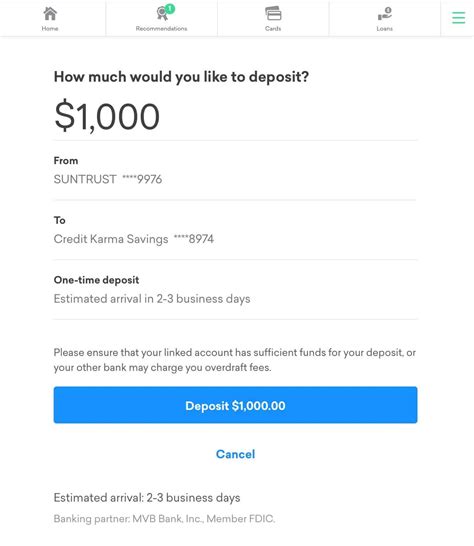This screenshot has height=546, width=474.
Task: Cancel the deposit
Action: (235, 454)
